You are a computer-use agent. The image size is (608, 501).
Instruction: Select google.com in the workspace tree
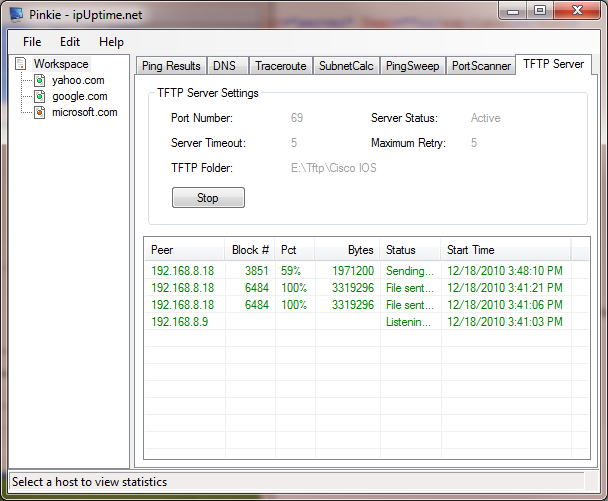click(80, 96)
